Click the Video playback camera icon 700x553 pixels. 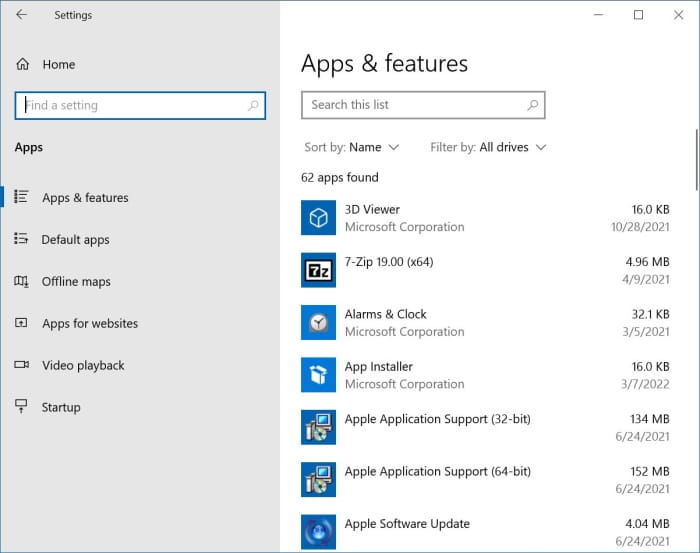[x=21, y=365]
